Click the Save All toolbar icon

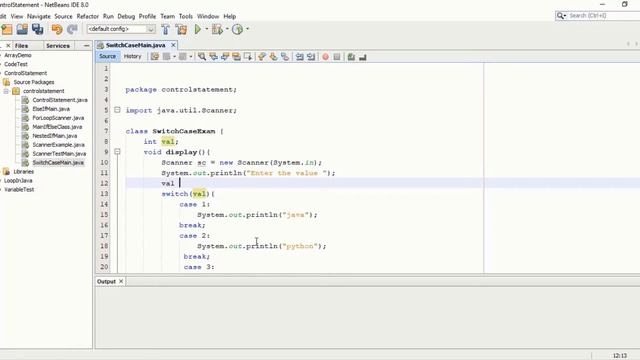point(38,29)
